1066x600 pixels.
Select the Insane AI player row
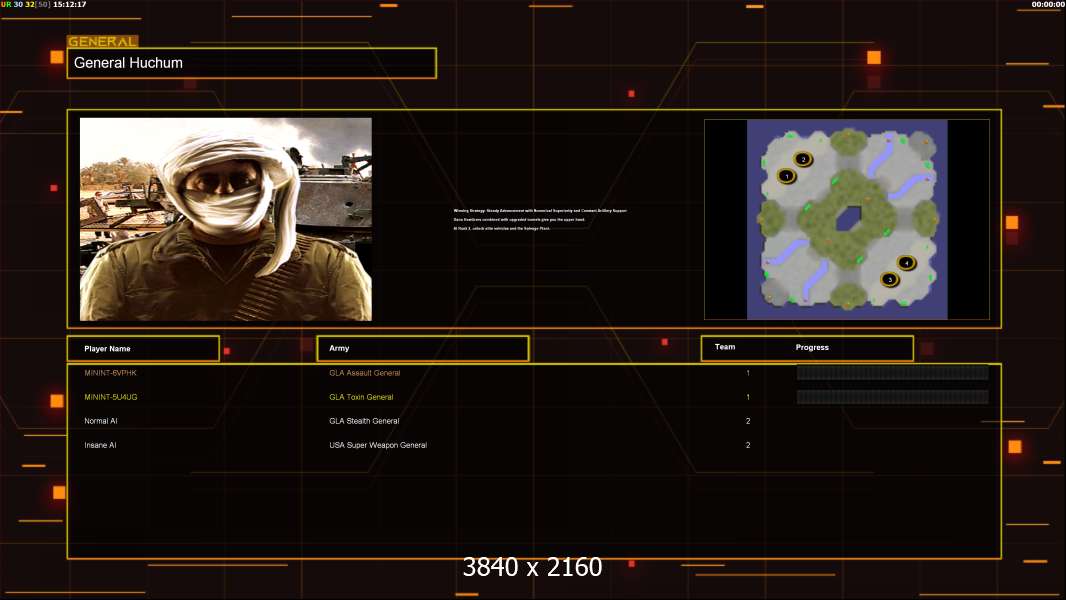pos(534,445)
